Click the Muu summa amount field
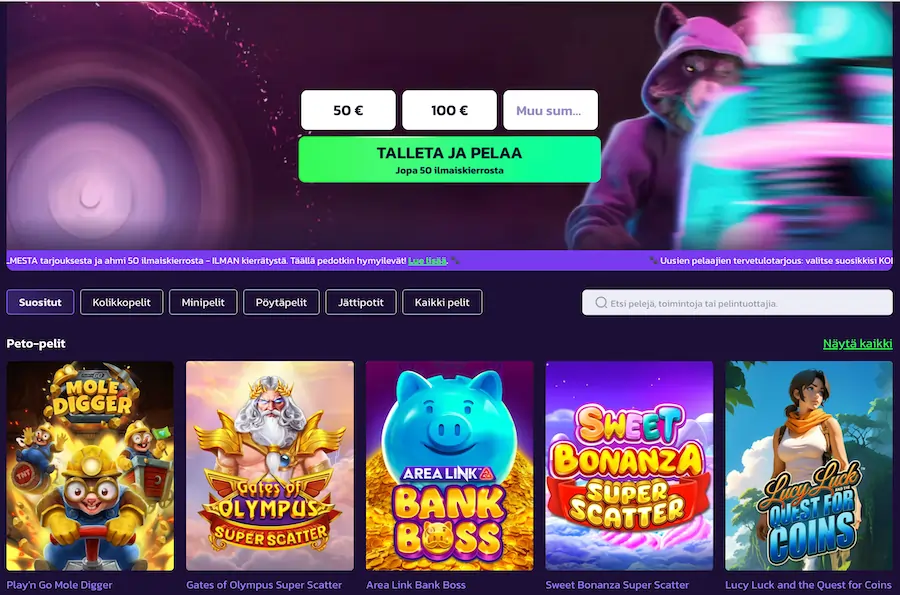900x595 pixels. (x=550, y=110)
